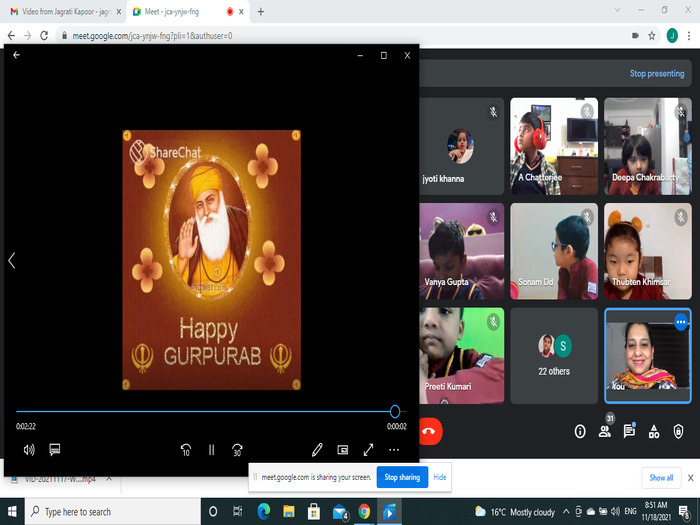The image size is (700, 525).
Task: Open the Meet activities icon
Action: point(654,431)
